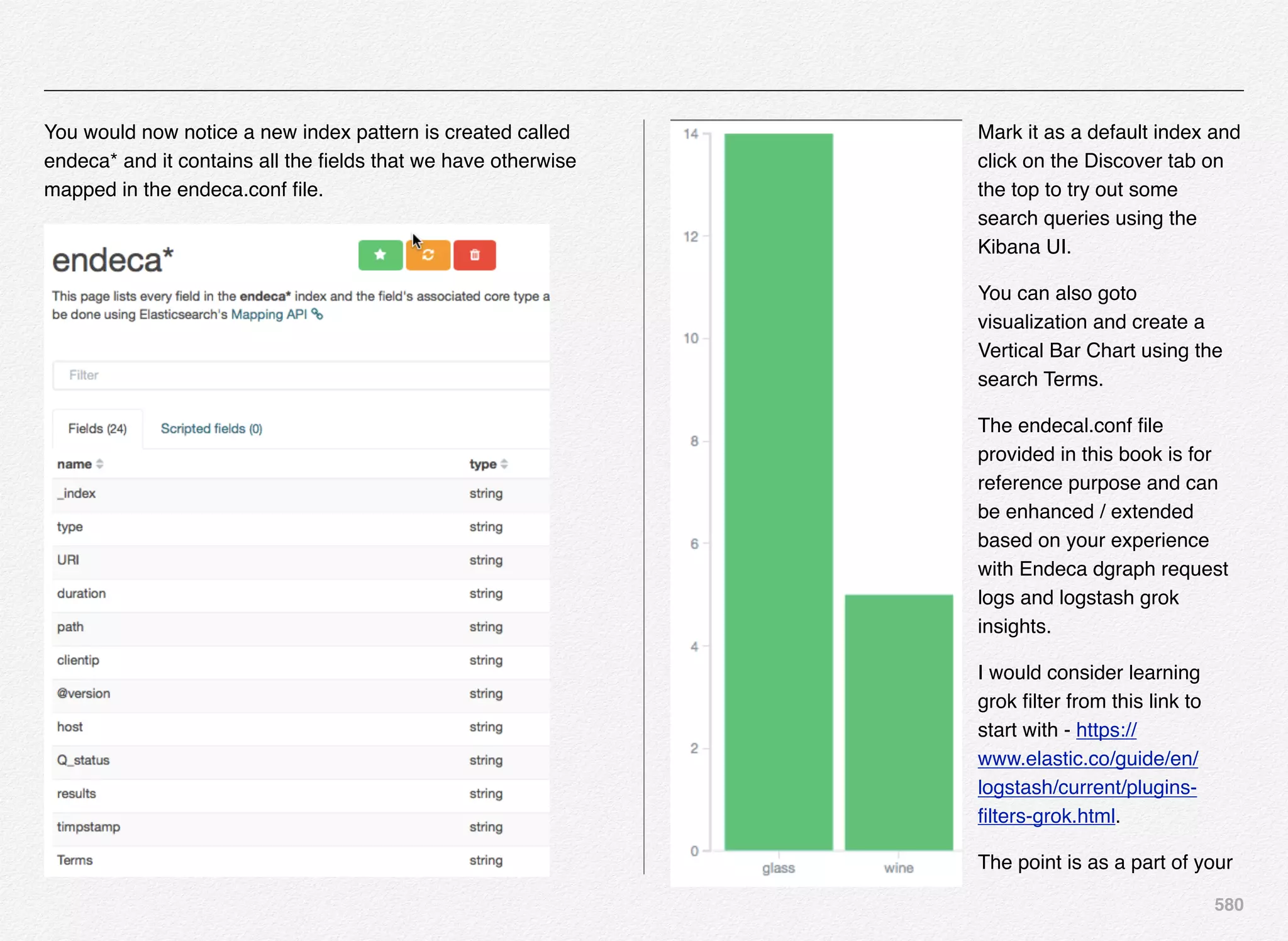Select the duration field row

tap(301, 594)
